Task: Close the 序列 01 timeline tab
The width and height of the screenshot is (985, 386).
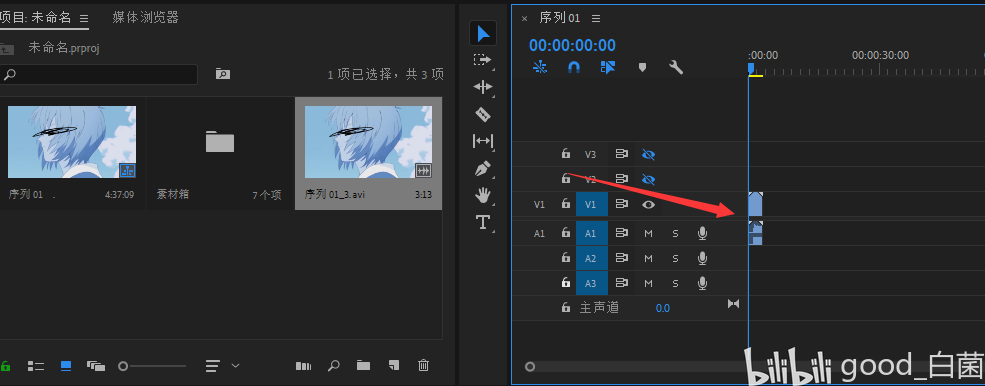Action: [x=525, y=19]
